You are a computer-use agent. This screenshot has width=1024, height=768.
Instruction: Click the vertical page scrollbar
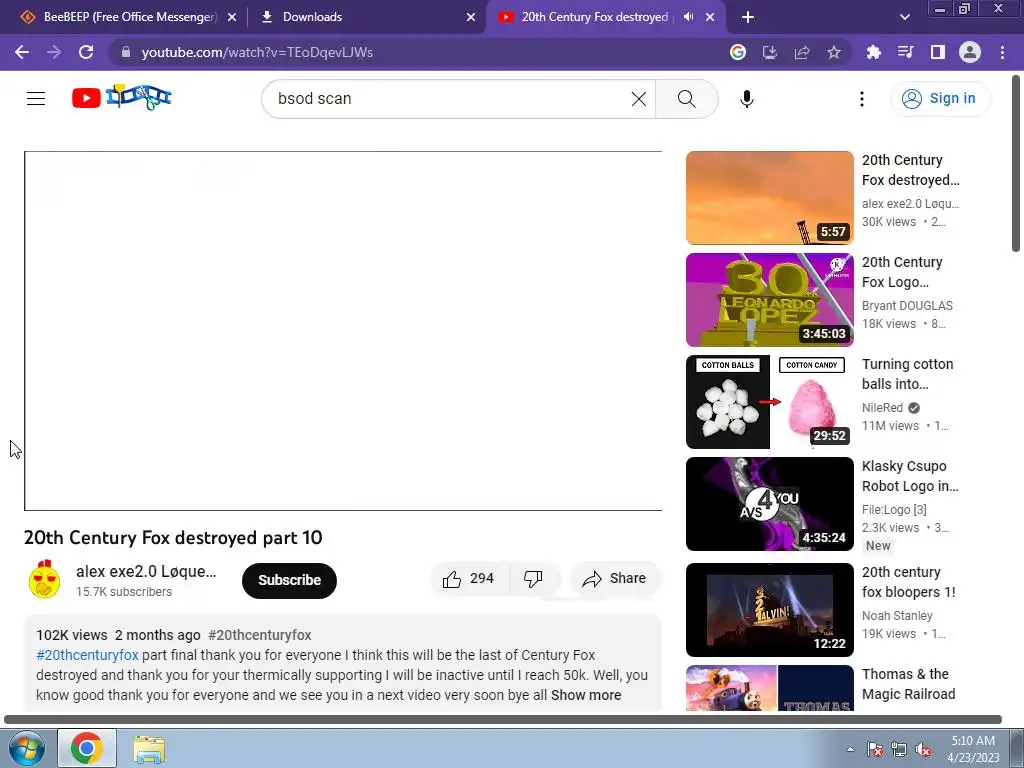pyautogui.click(x=1016, y=163)
